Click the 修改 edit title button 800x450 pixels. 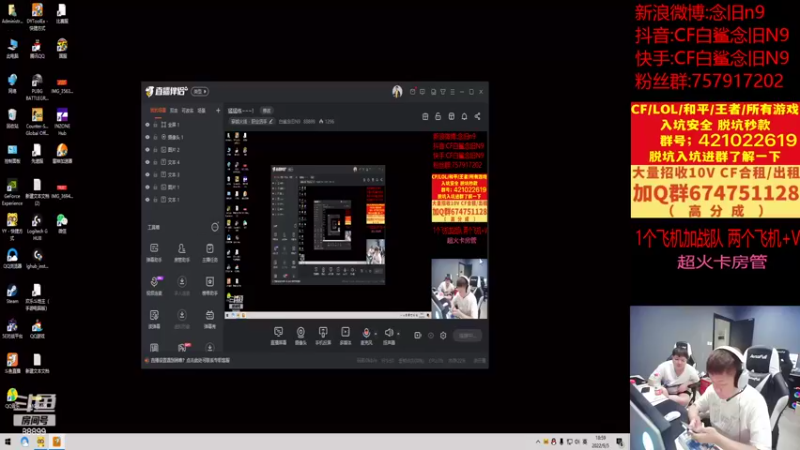click(x=266, y=111)
